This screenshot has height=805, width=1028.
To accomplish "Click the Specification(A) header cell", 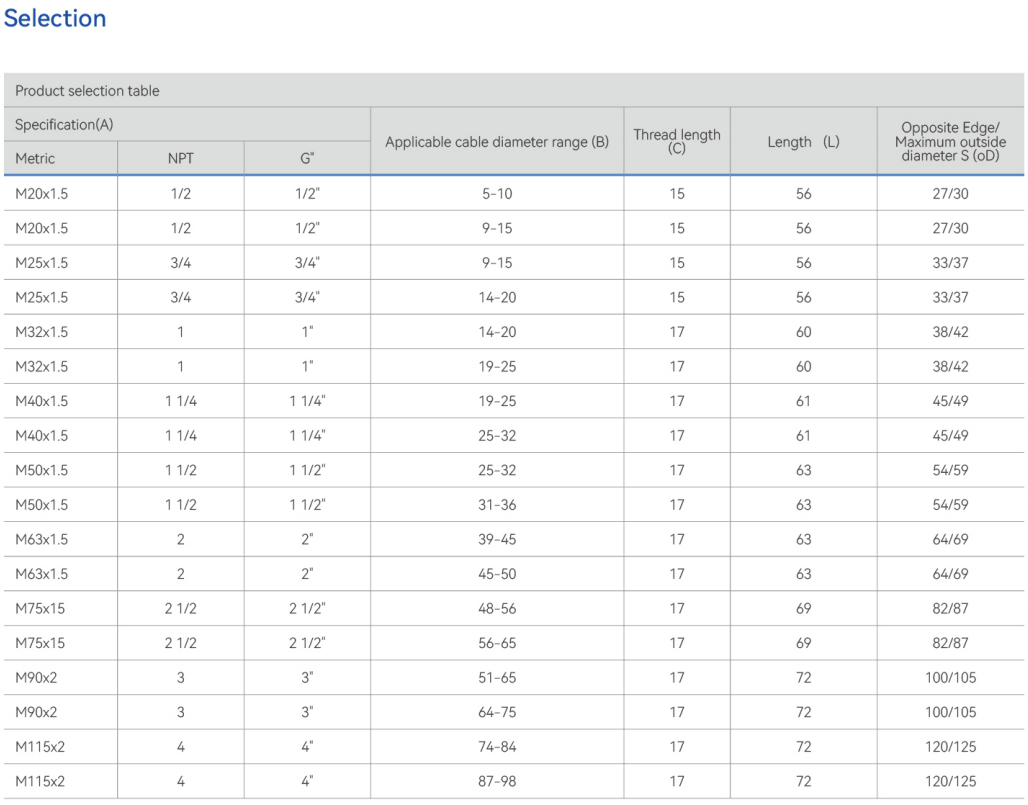I will pyautogui.click(x=64, y=125).
